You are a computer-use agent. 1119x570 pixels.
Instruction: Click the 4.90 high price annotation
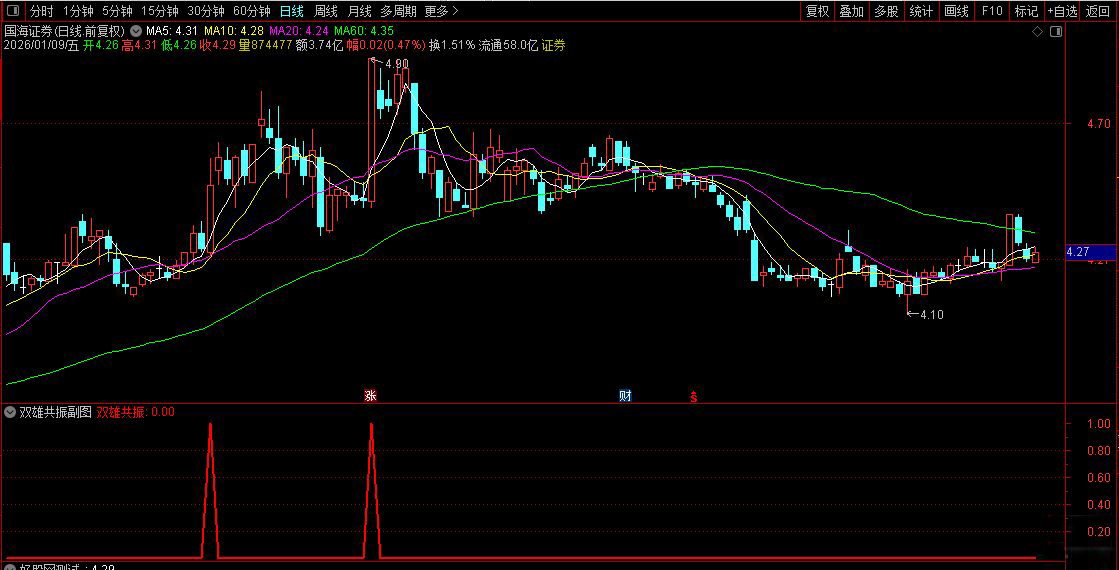click(396, 64)
